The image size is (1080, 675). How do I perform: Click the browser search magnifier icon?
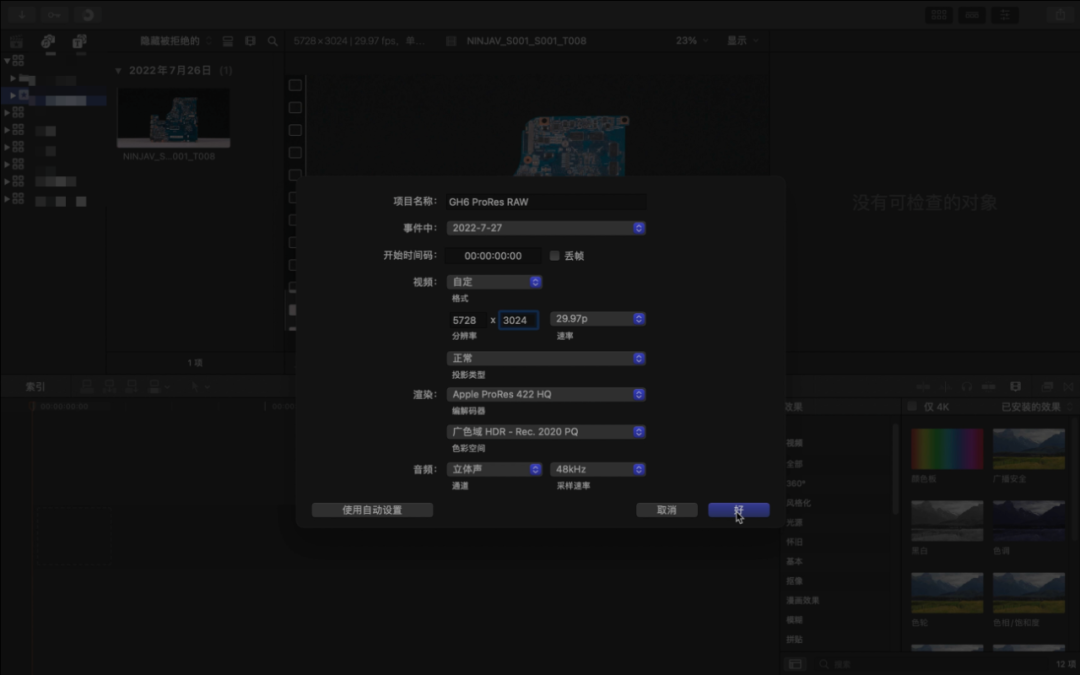click(x=273, y=41)
